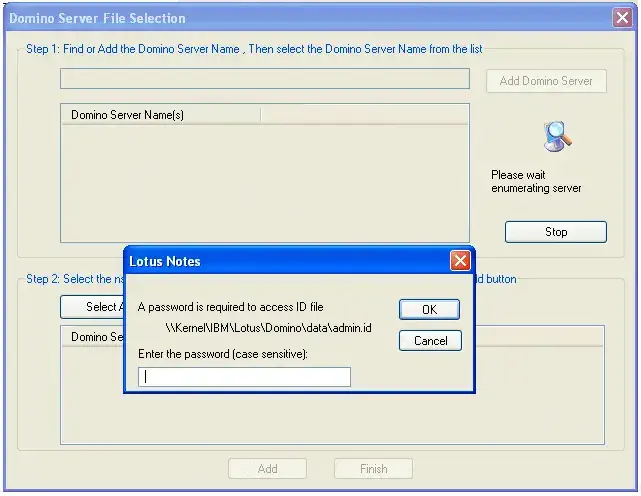
Task: Click the Finish button
Action: click(x=373, y=469)
